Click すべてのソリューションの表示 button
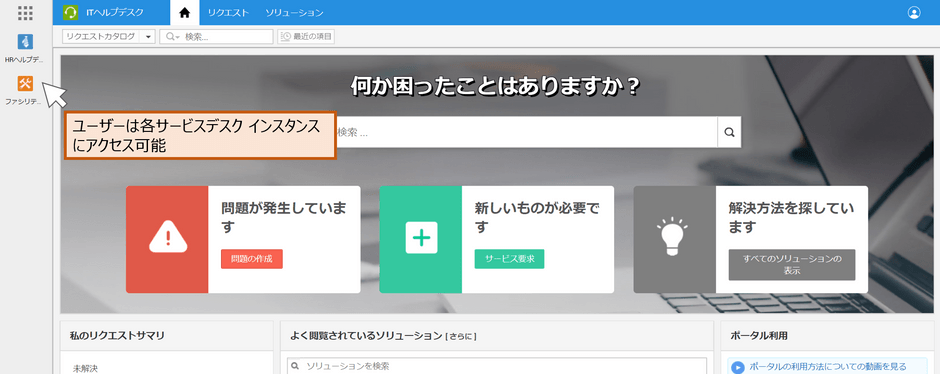 click(792, 264)
